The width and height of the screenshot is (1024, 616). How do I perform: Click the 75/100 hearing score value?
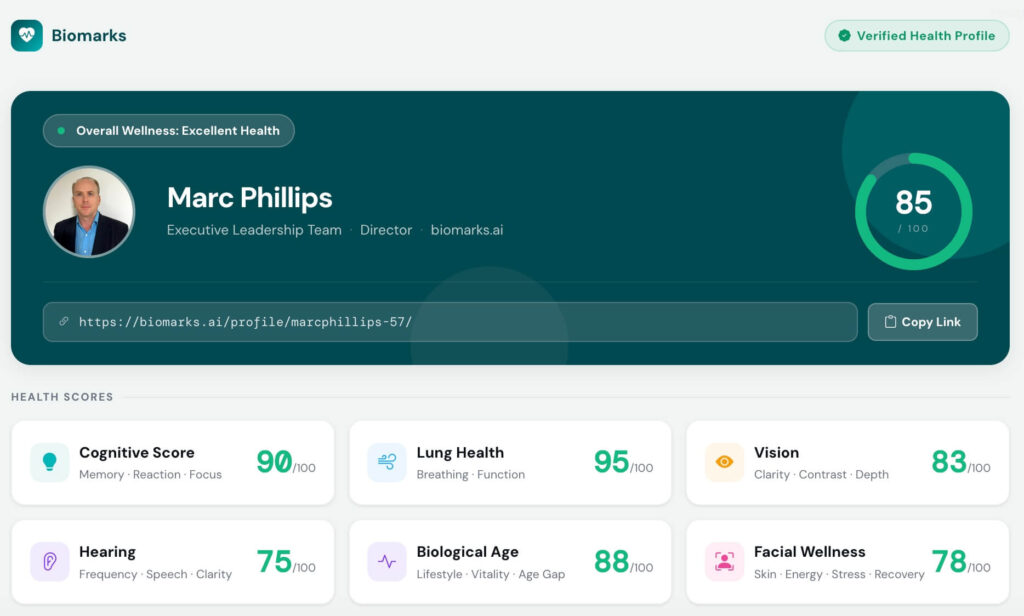286,561
